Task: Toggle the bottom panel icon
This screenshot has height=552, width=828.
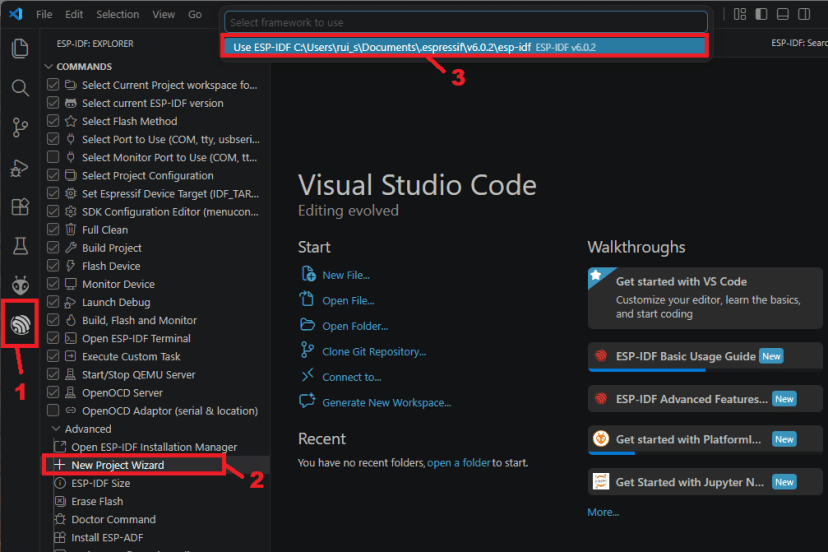Action: pos(783,14)
